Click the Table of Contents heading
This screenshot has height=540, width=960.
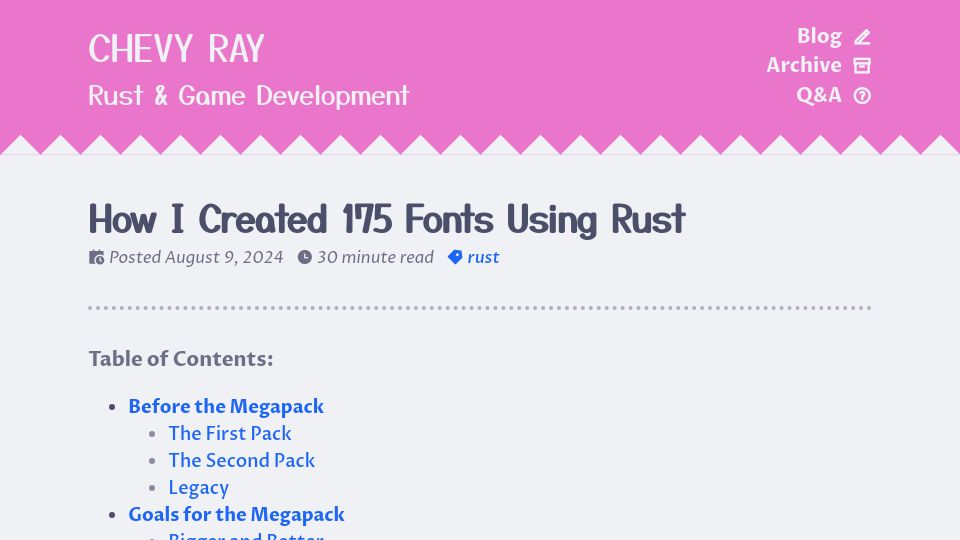181,359
